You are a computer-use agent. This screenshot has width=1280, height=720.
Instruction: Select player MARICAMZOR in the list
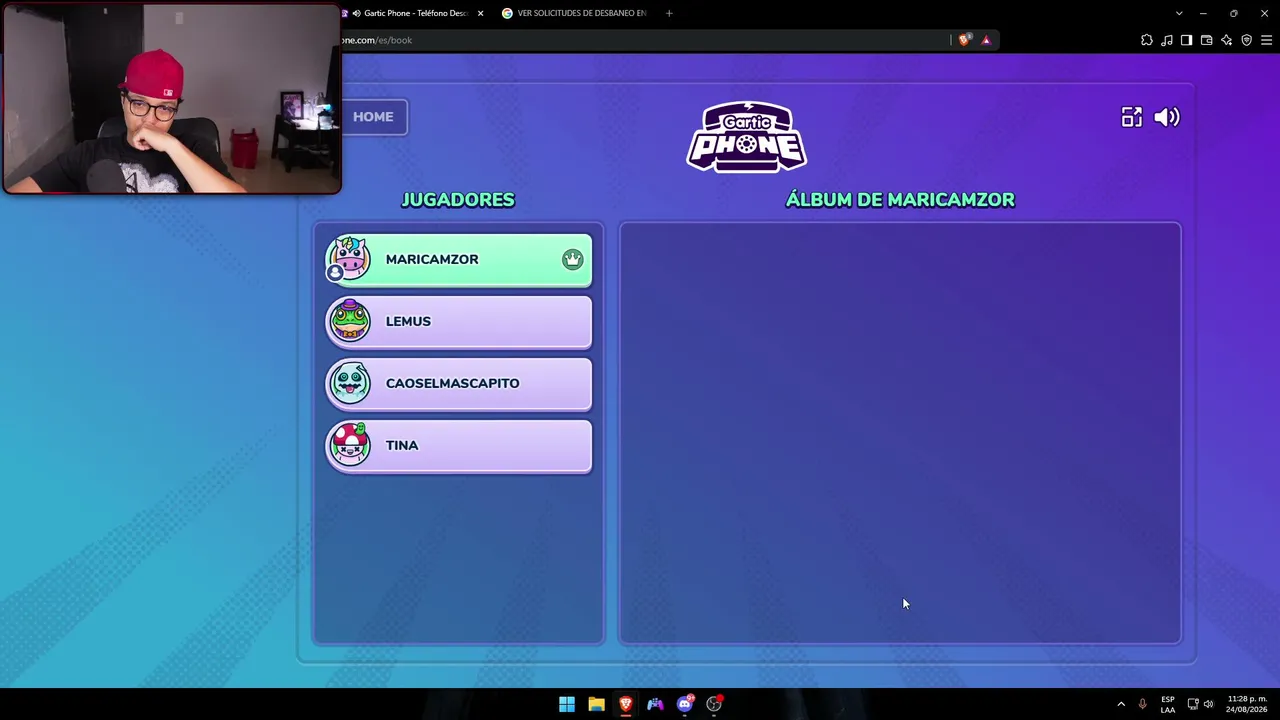459,260
